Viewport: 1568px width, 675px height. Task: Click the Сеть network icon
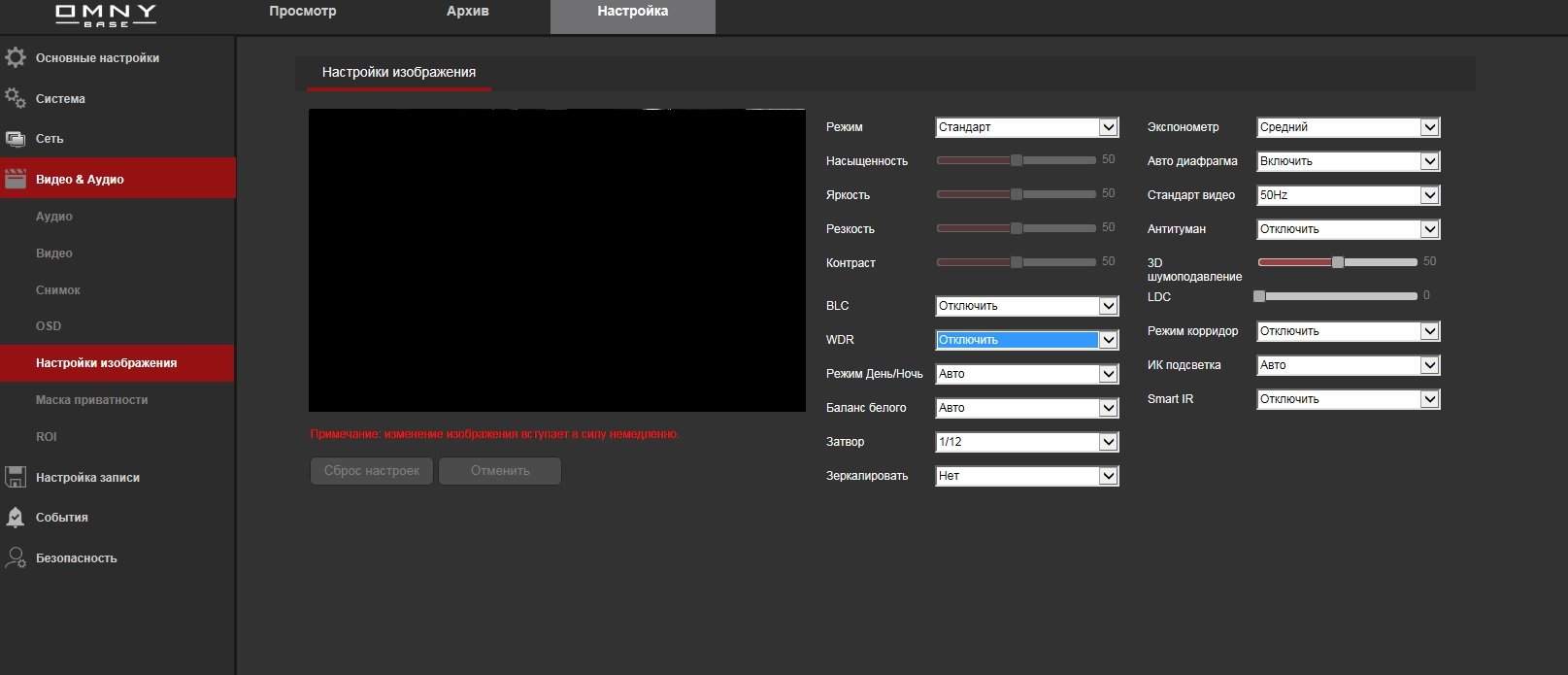pos(16,139)
